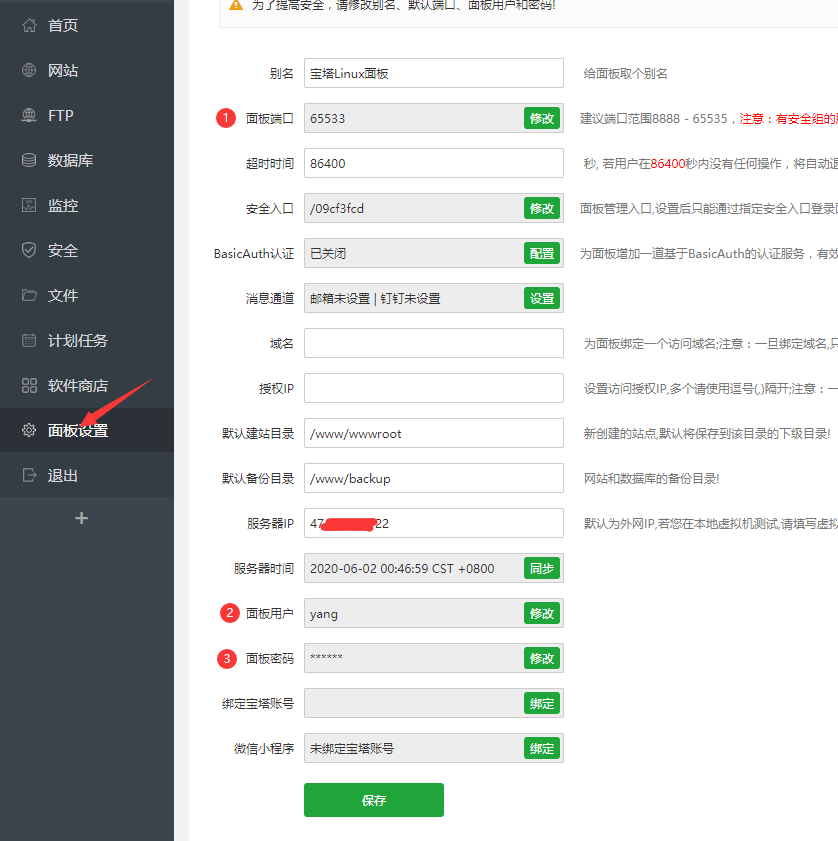
Task: Click 设置 to configure 消息通道
Action: 541,297
